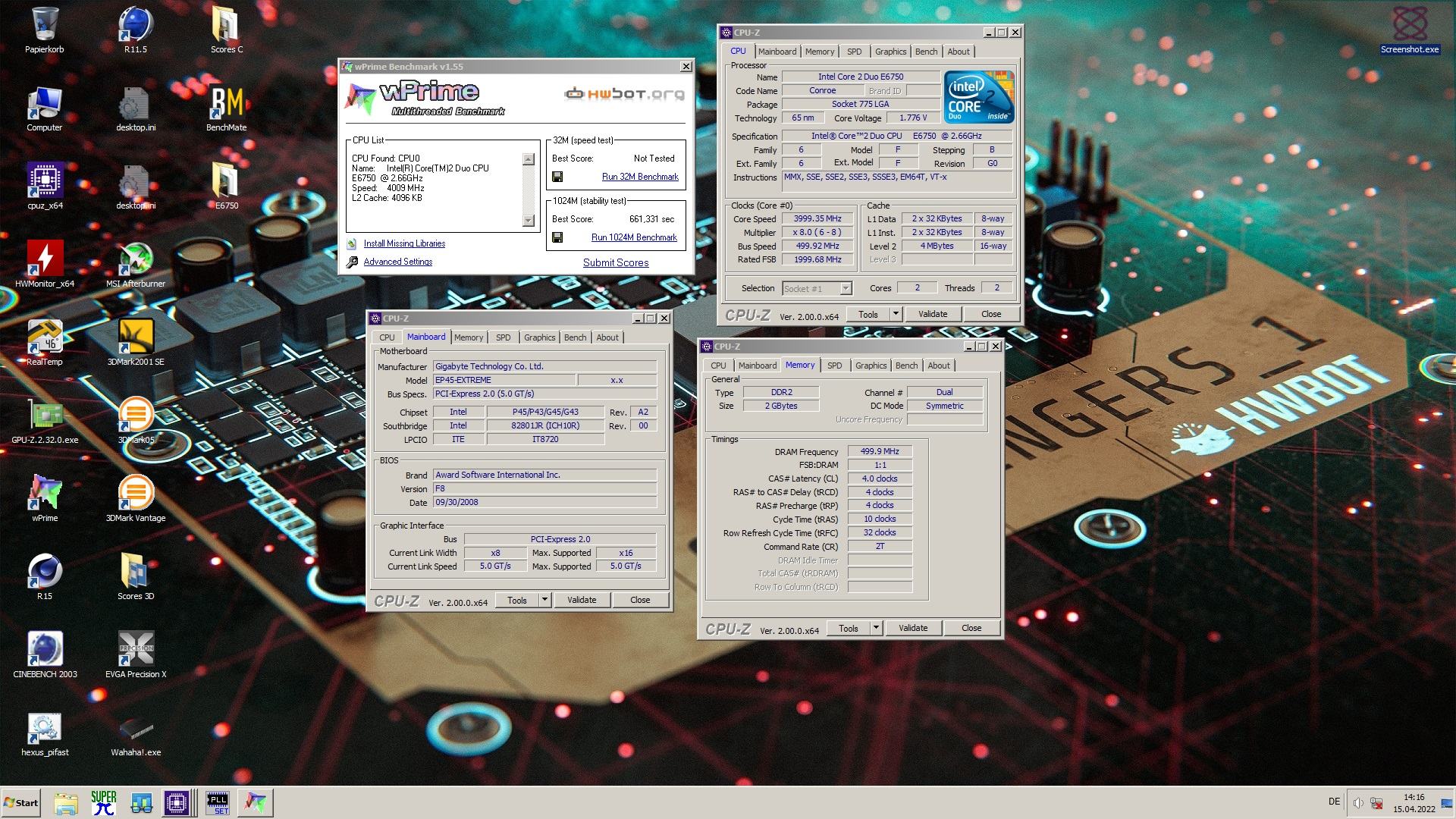
Task: Open the RealTemp desktop icon
Action: pyautogui.click(x=45, y=343)
